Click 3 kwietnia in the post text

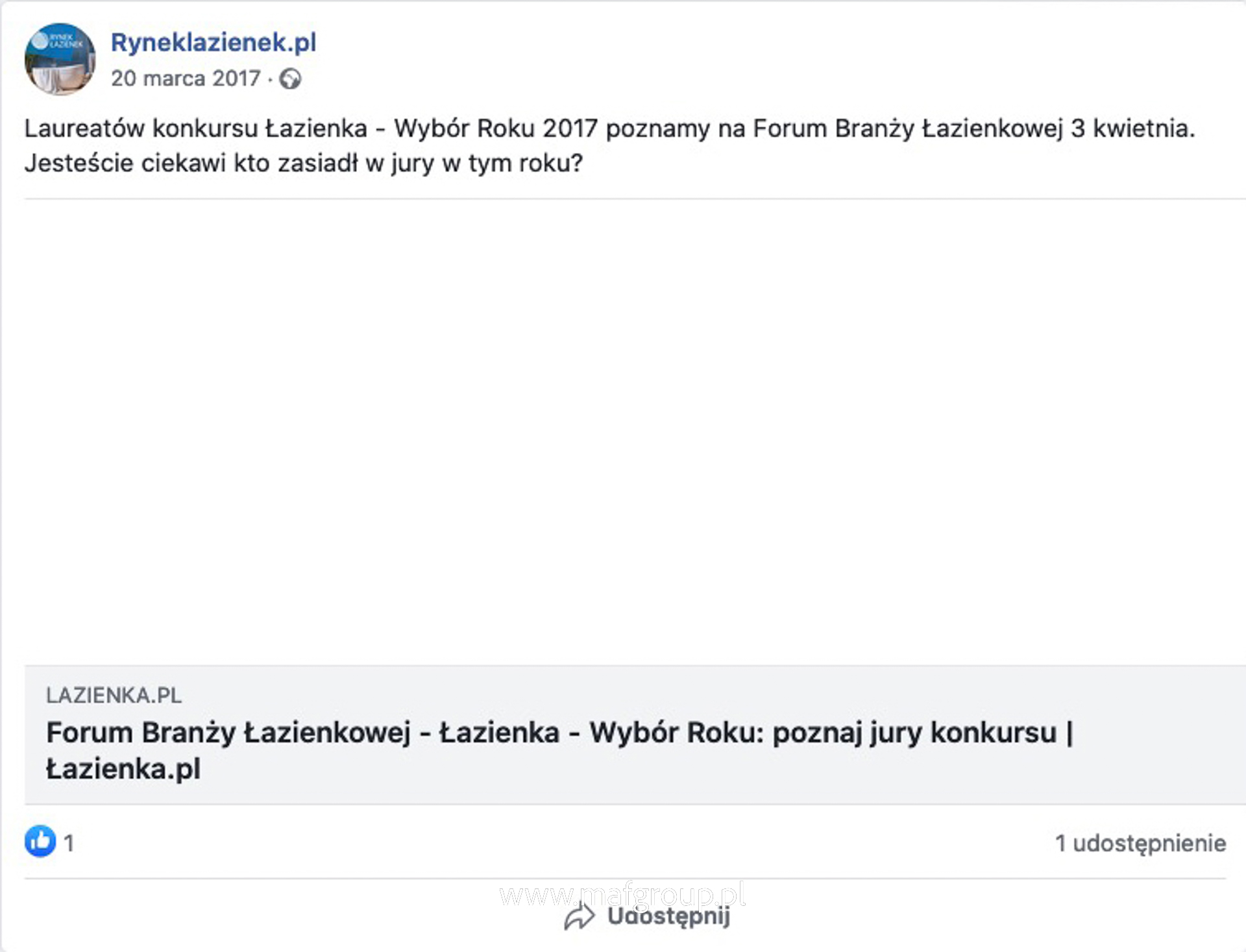tap(1132, 128)
